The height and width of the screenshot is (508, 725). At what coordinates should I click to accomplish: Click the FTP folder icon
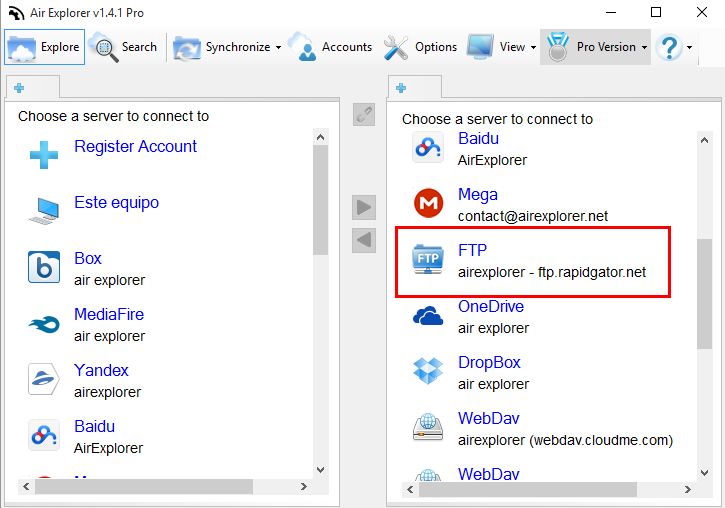[428, 259]
